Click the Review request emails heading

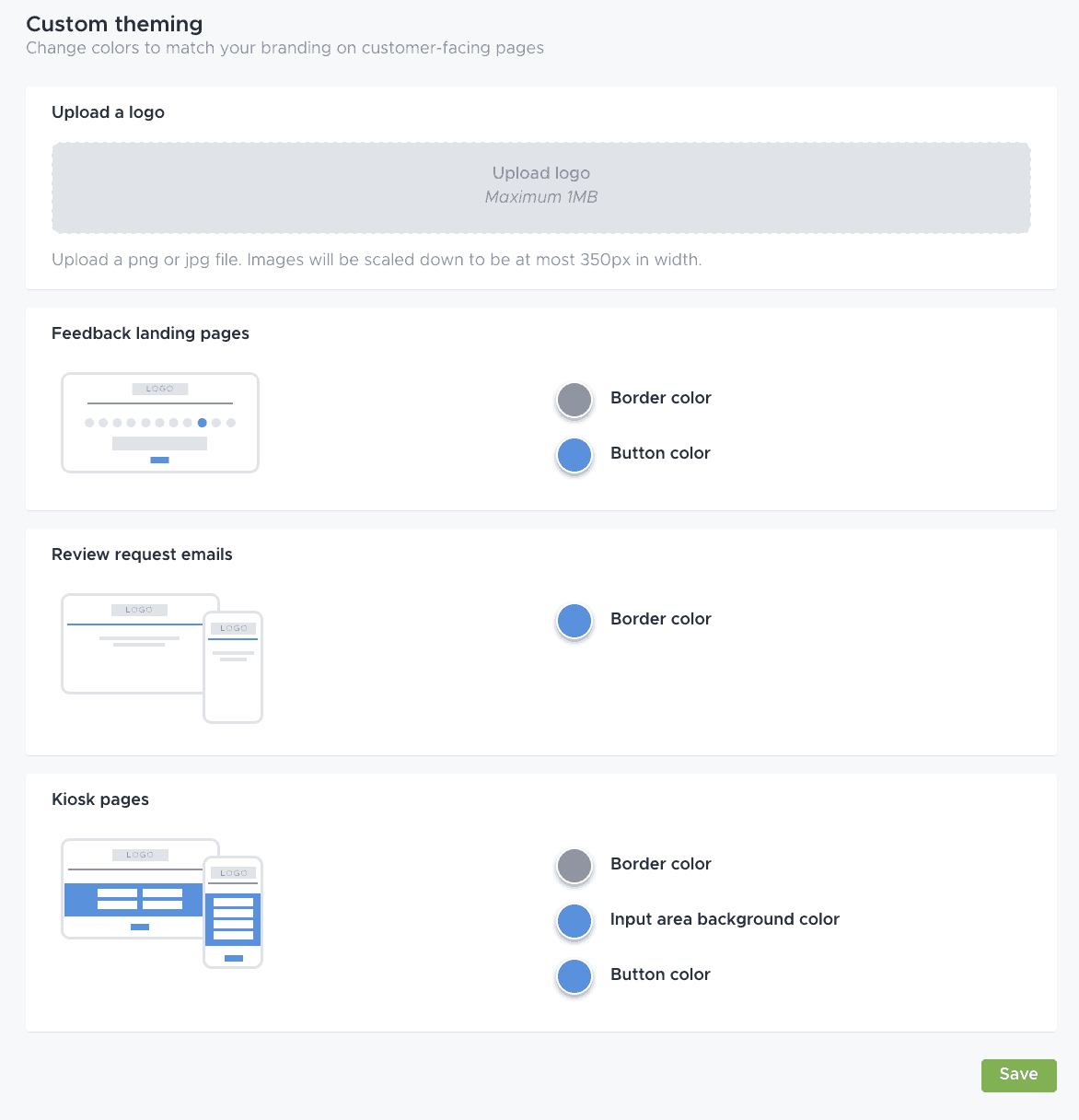point(142,554)
